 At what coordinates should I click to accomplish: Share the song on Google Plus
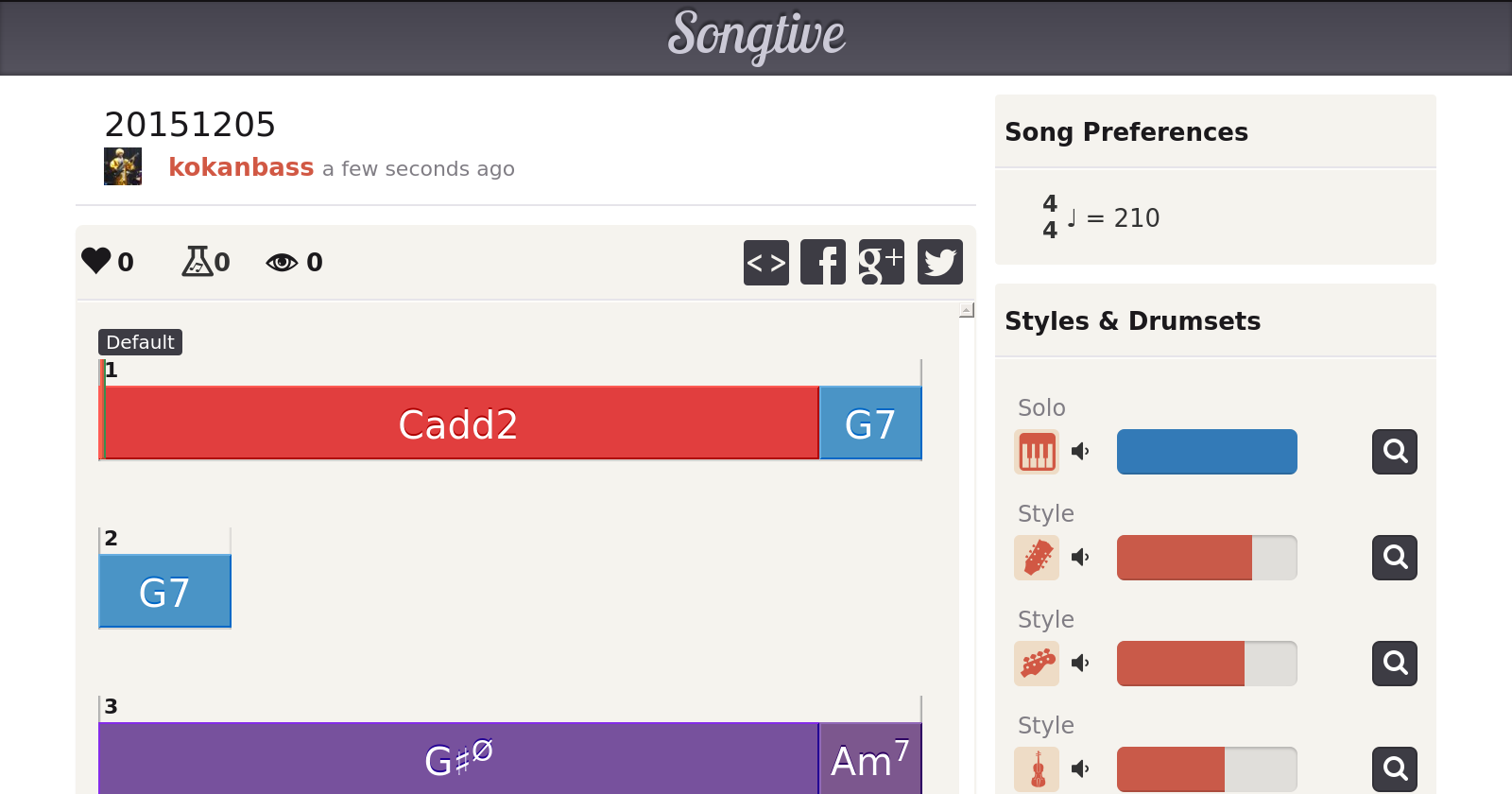881,262
